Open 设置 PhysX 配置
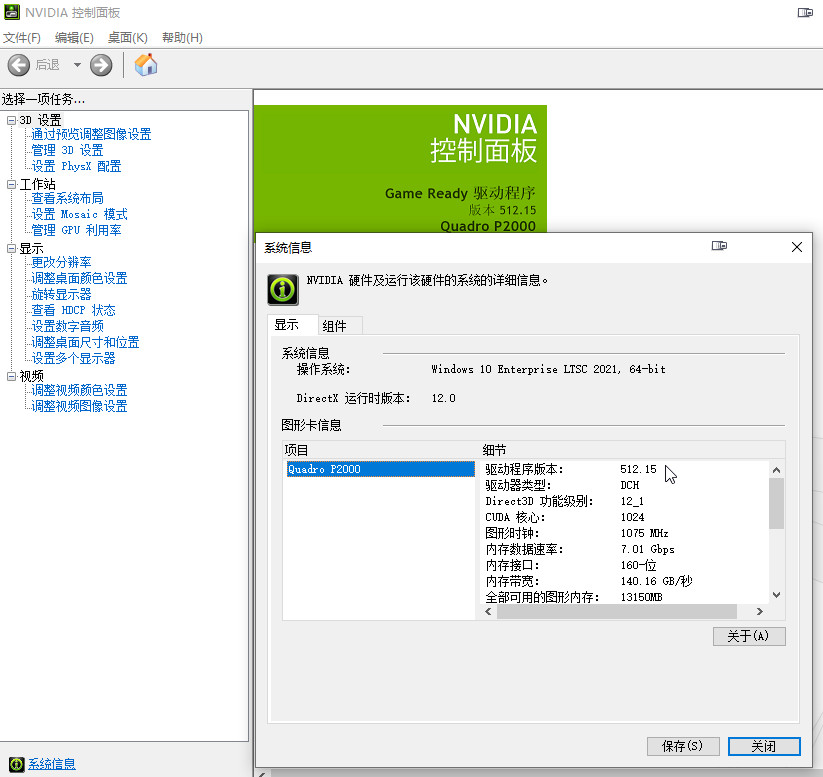 pos(76,166)
